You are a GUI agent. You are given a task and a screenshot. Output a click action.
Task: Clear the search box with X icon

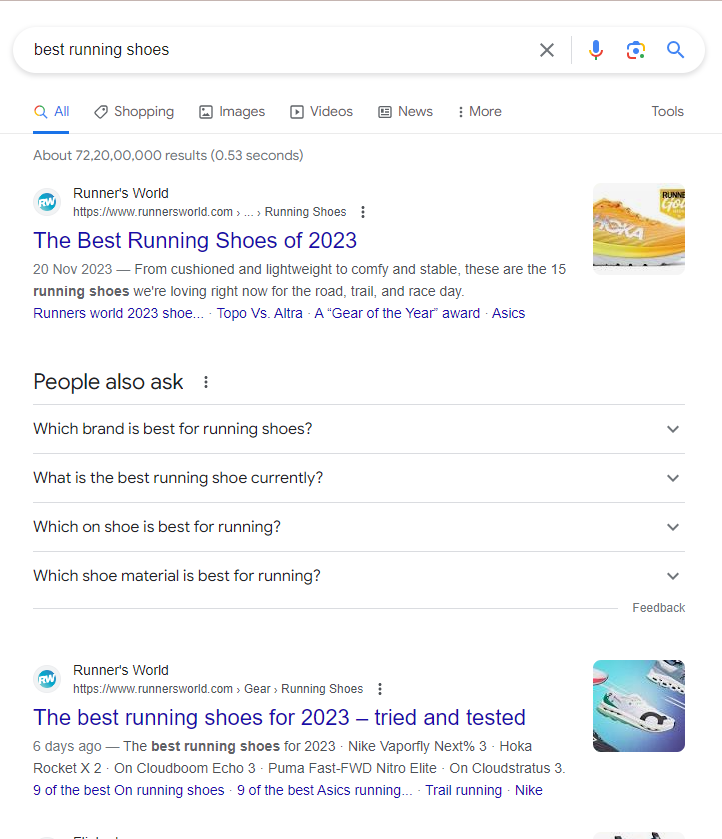547,50
